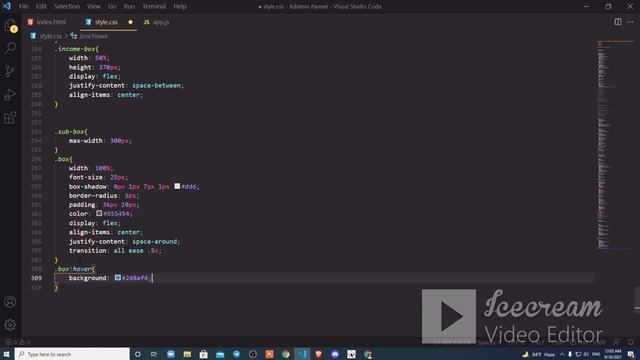The width and height of the screenshot is (640, 360).
Task: Click .box:hover symbol in breadcrumb
Action: point(93,36)
